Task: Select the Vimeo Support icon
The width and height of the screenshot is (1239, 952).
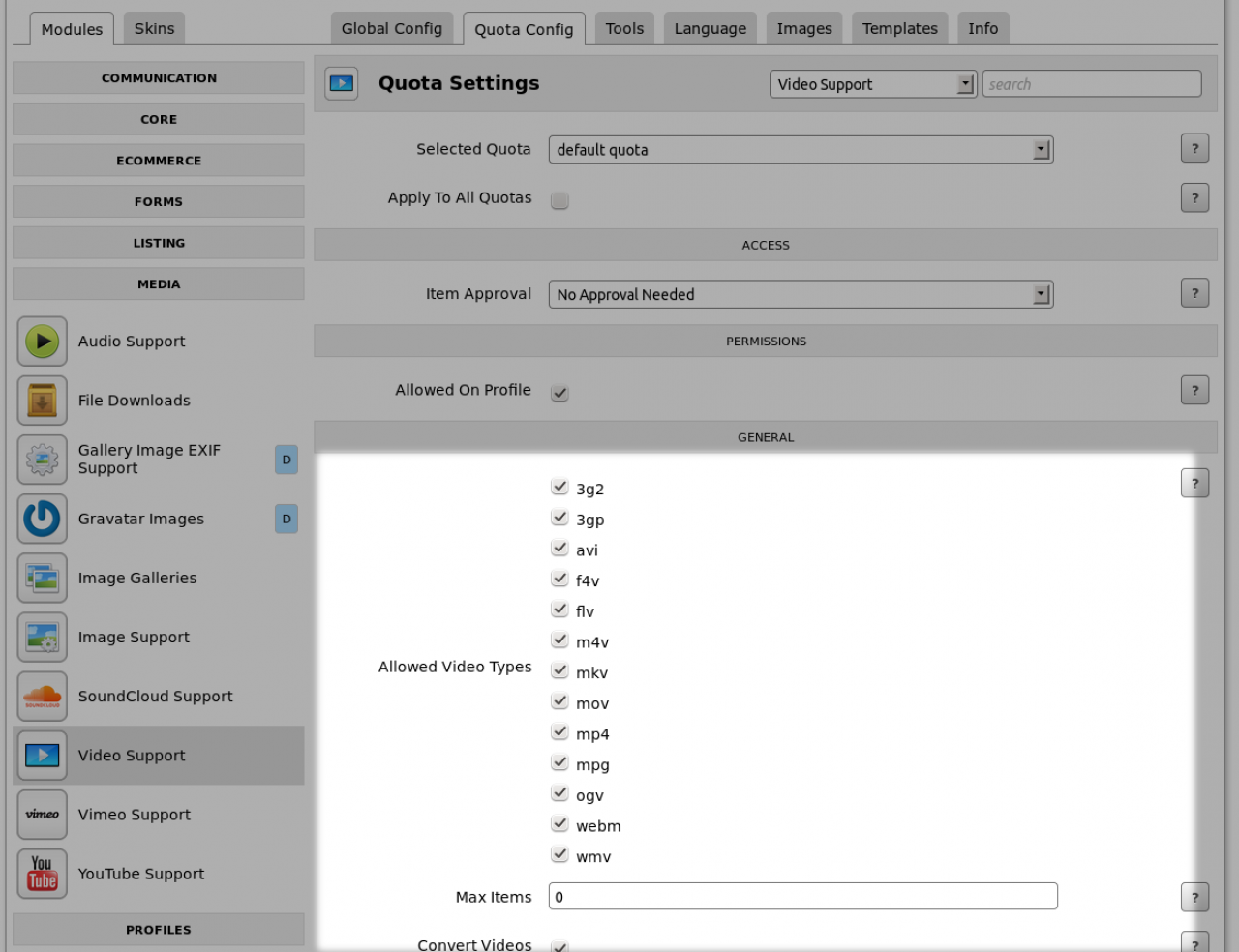Action: tap(42, 815)
